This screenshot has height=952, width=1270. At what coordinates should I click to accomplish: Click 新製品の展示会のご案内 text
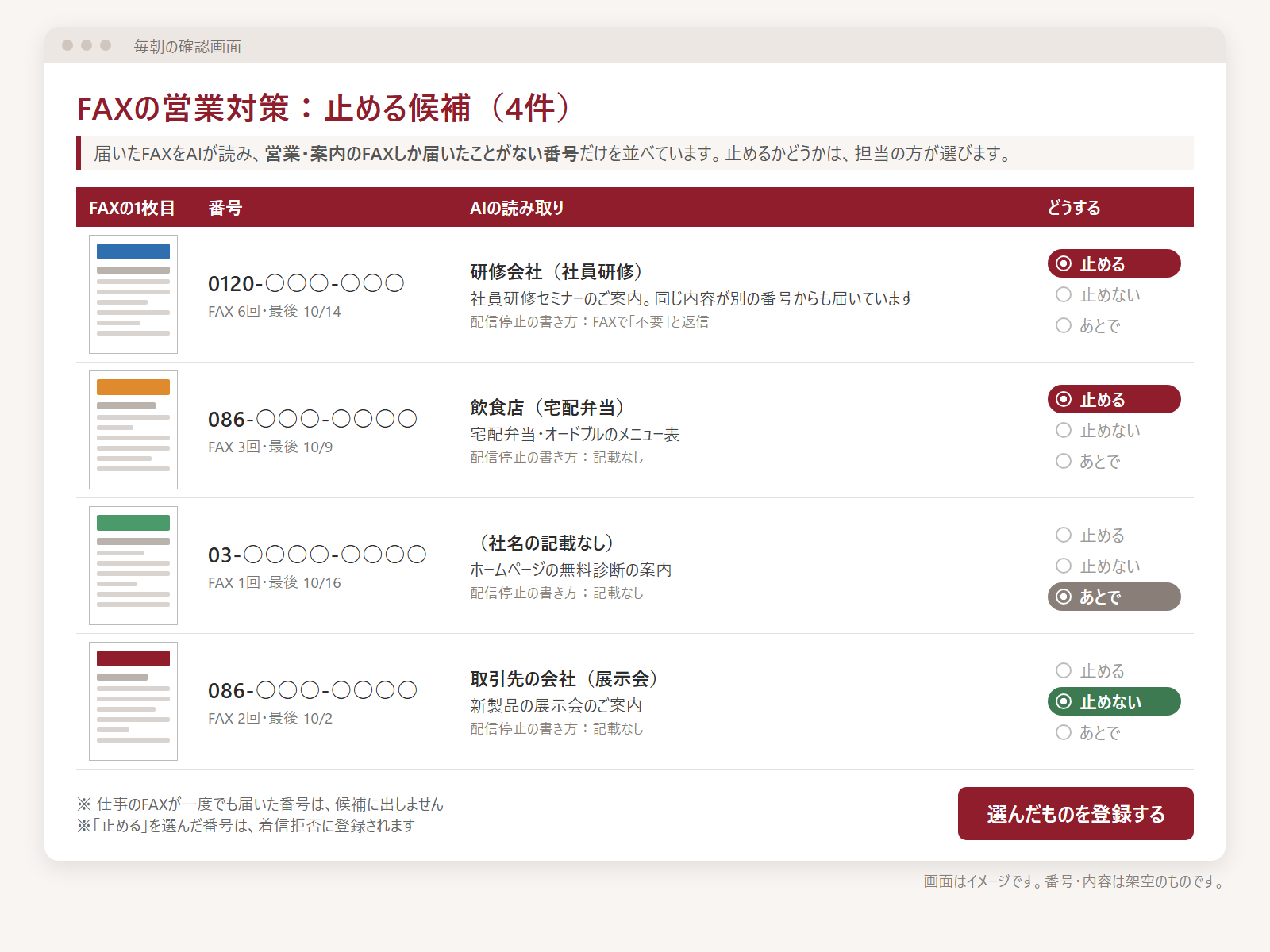pos(556,705)
